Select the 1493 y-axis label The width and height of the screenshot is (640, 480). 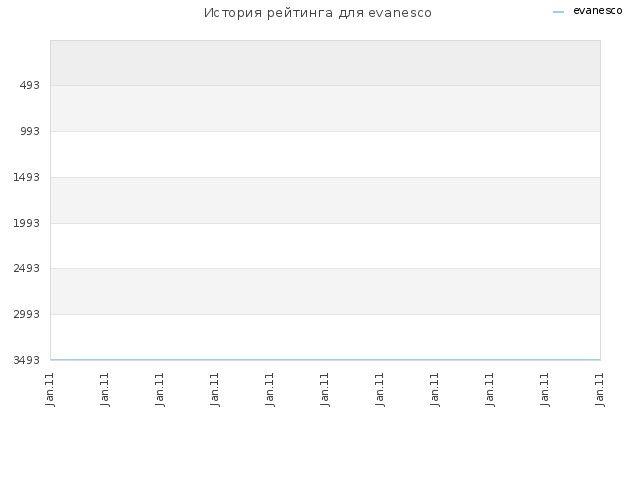click(x=27, y=177)
